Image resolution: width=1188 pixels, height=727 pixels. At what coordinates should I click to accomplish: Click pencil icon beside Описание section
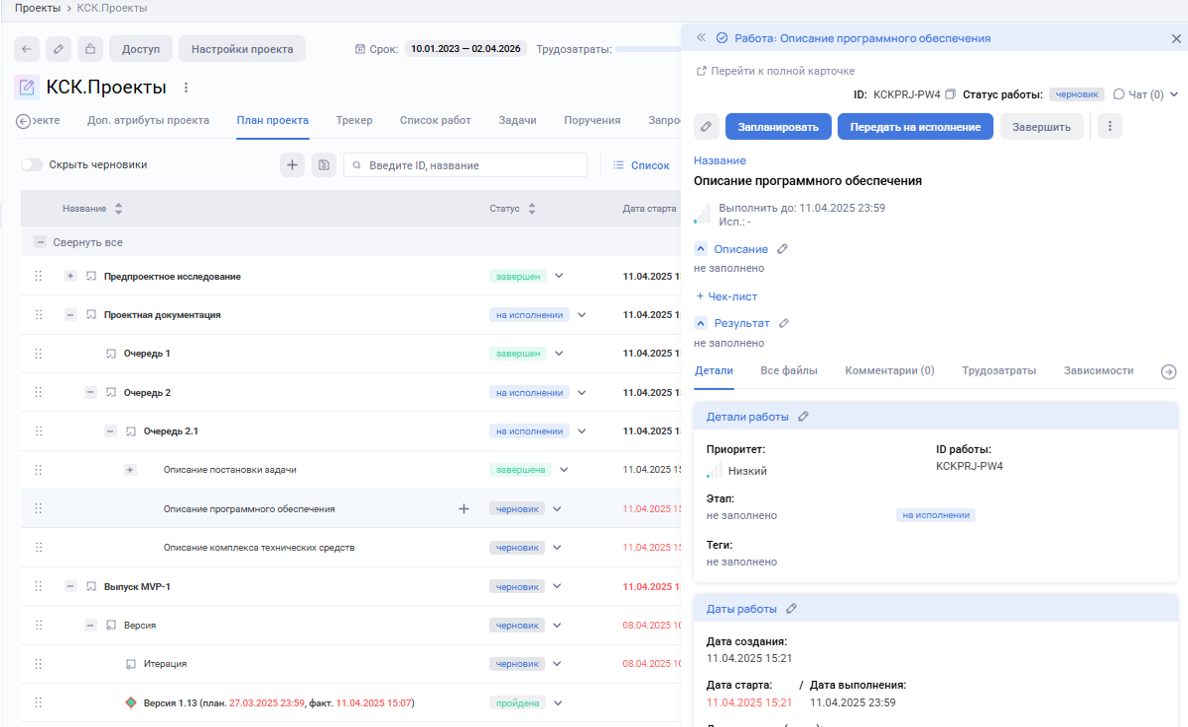pyautogui.click(x=783, y=248)
